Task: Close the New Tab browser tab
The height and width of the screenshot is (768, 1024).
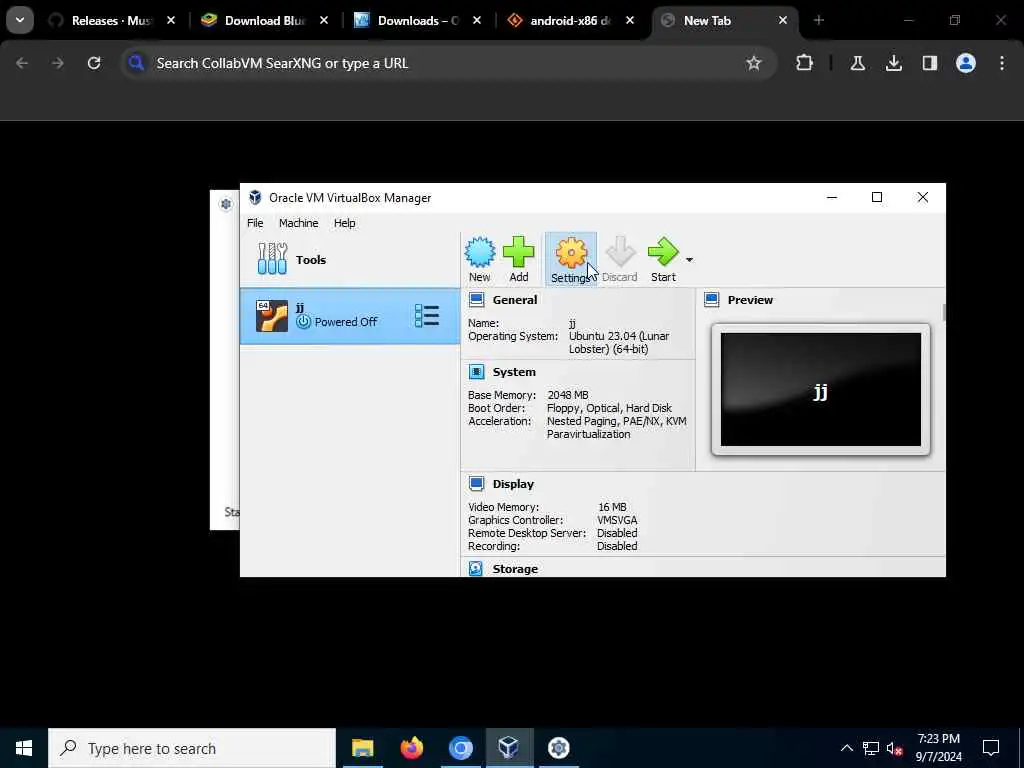Action: coord(782,20)
